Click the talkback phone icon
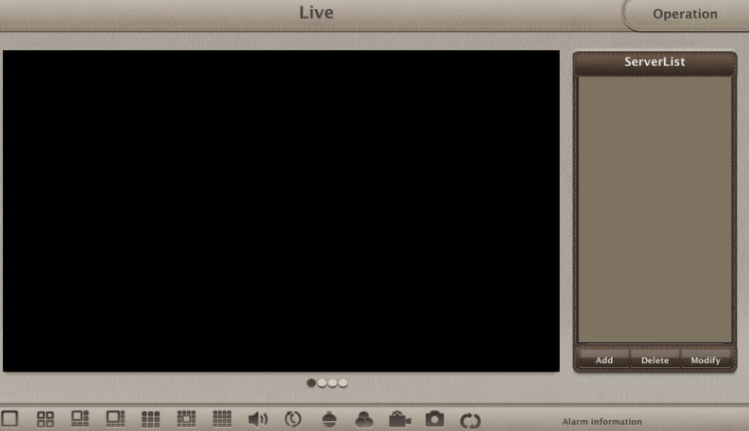The image size is (749, 431). pyautogui.click(x=293, y=420)
